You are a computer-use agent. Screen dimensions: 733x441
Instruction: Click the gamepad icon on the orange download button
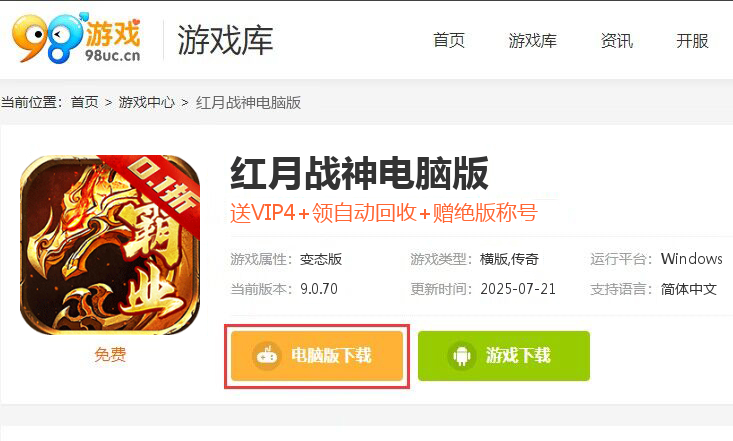click(x=267, y=355)
